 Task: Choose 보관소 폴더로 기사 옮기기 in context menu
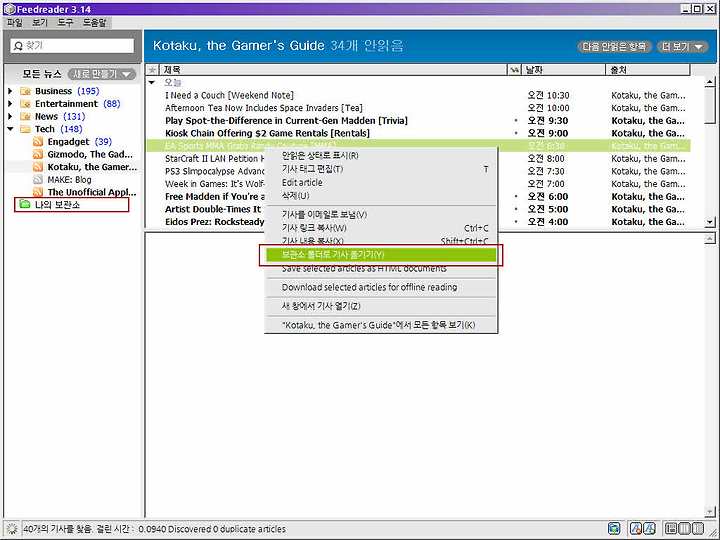381,255
